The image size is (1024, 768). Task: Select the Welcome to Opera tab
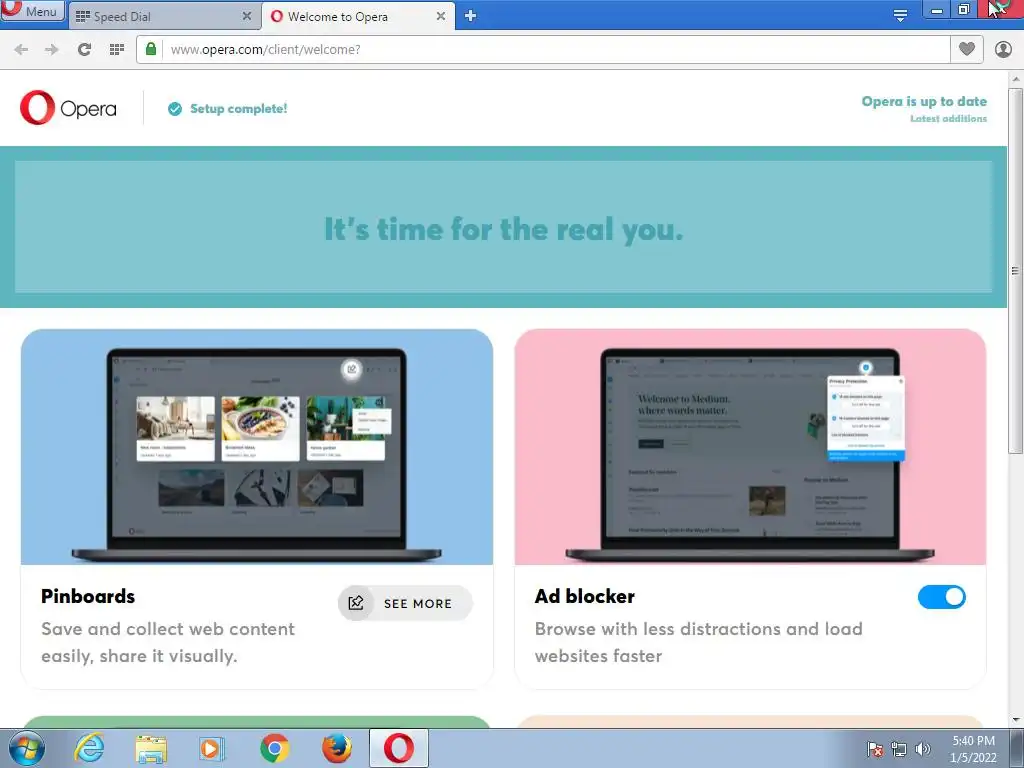tap(359, 16)
